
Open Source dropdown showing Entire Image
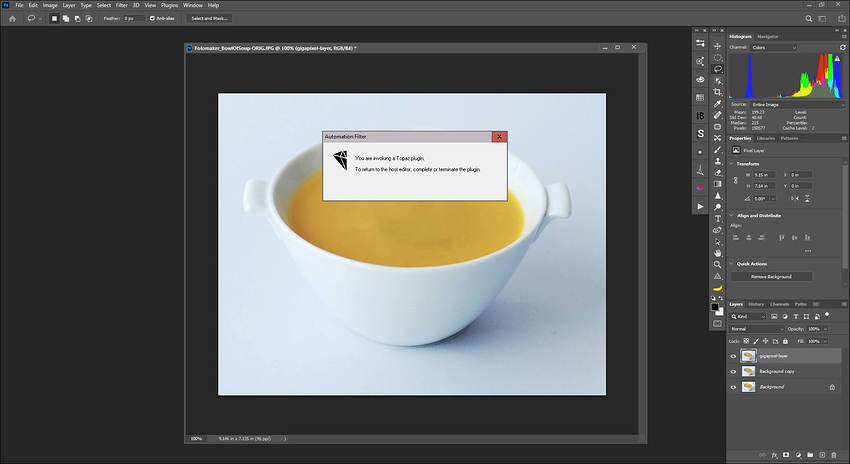click(x=798, y=105)
